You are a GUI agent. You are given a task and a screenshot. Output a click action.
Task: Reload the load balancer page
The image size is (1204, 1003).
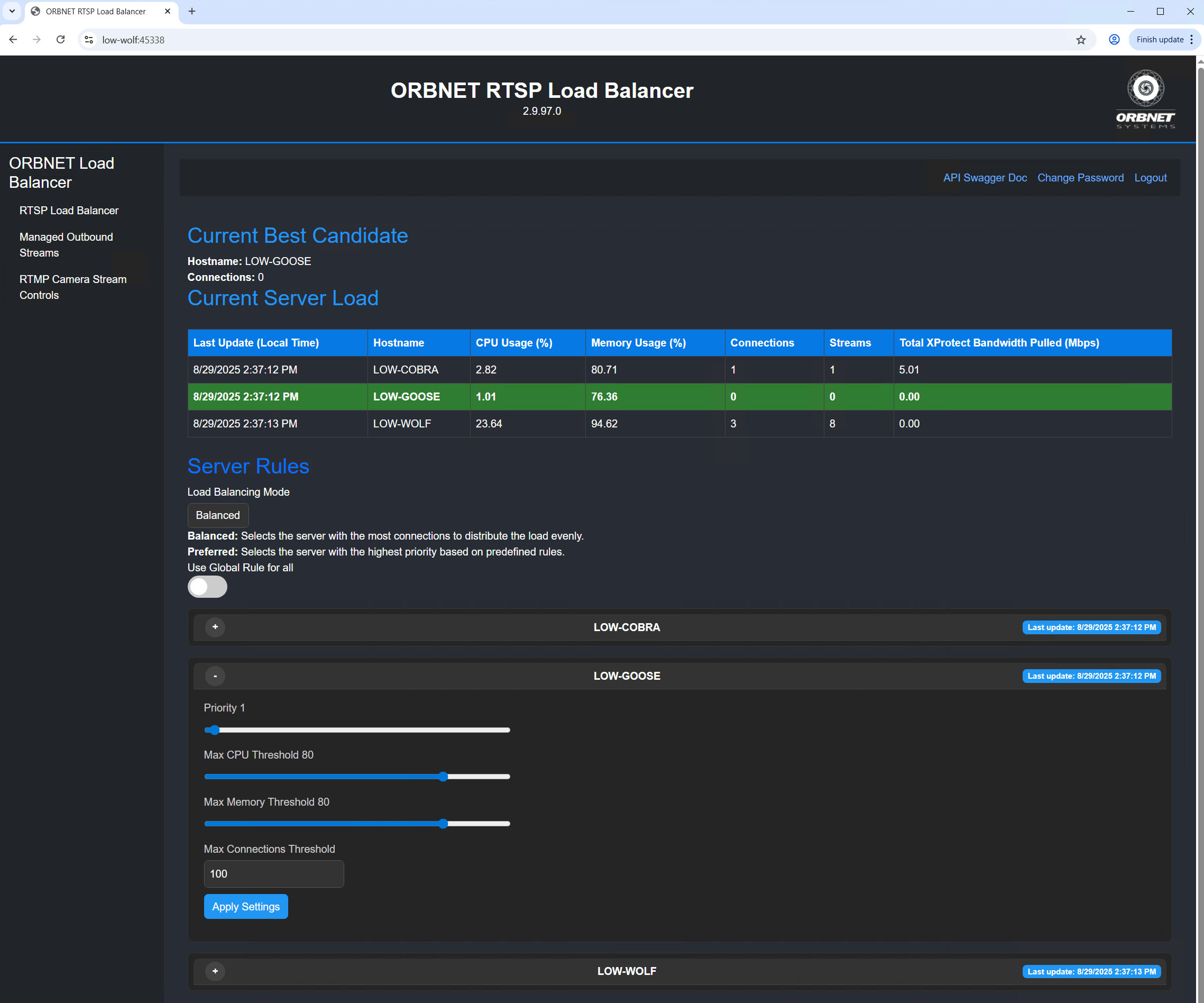[60, 40]
